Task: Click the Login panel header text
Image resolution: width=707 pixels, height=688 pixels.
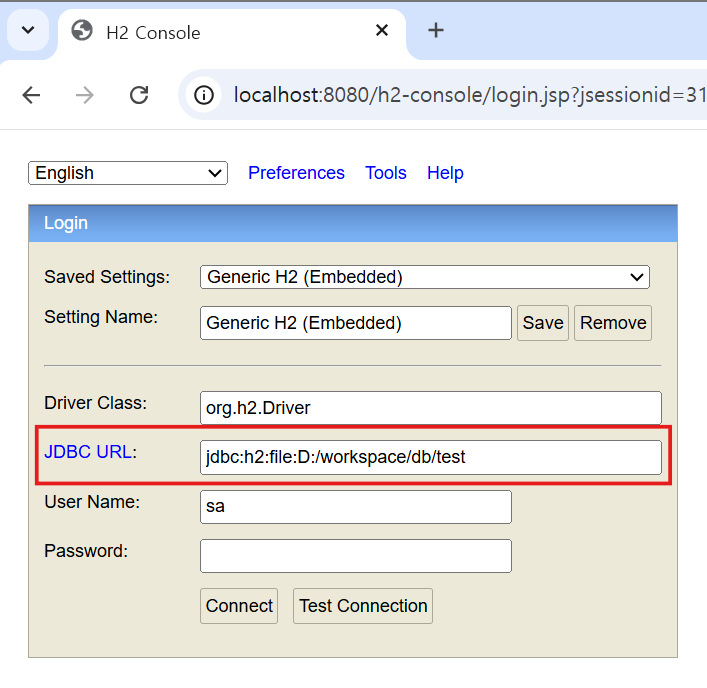Action: [x=66, y=223]
